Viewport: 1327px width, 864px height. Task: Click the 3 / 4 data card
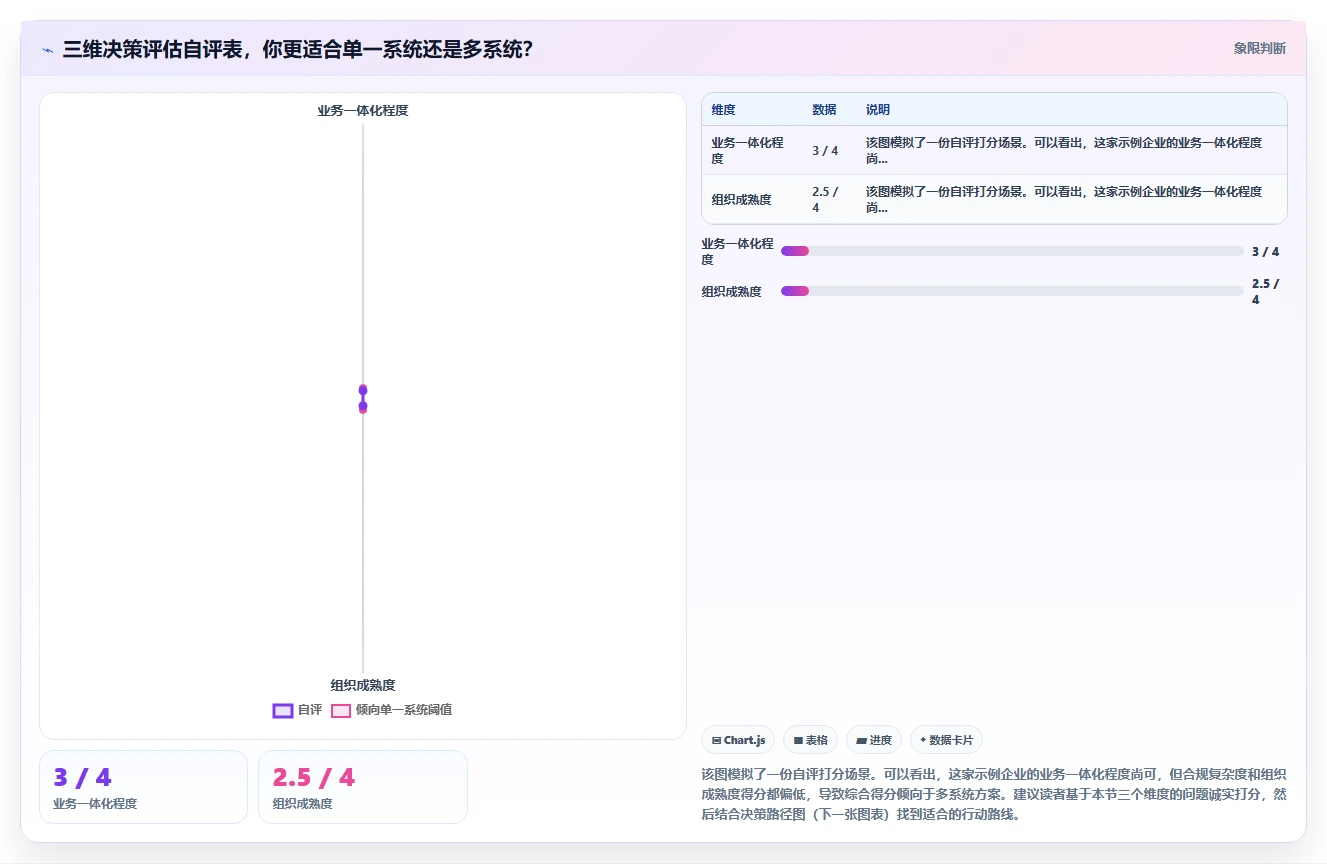coord(143,787)
